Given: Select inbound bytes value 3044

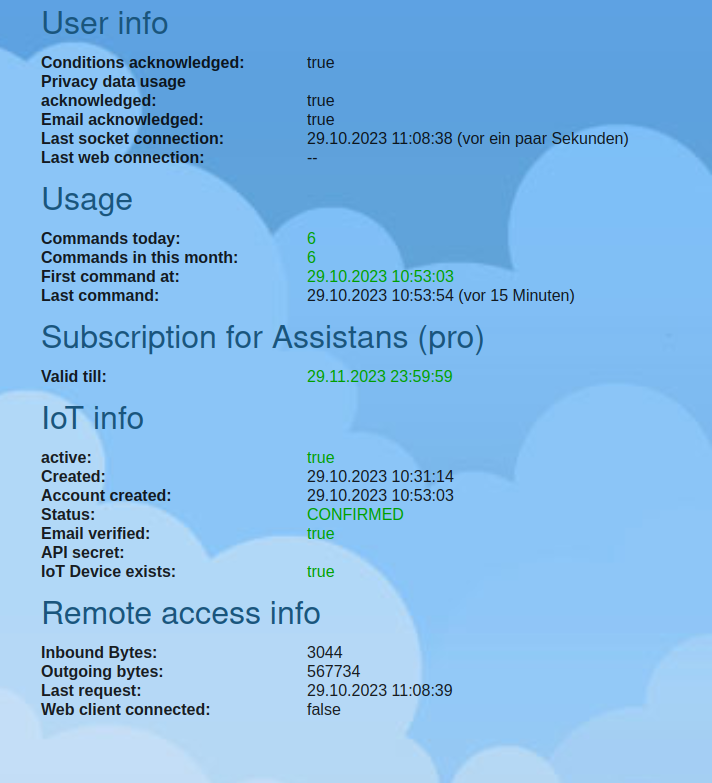Looking at the screenshot, I should (325, 653).
